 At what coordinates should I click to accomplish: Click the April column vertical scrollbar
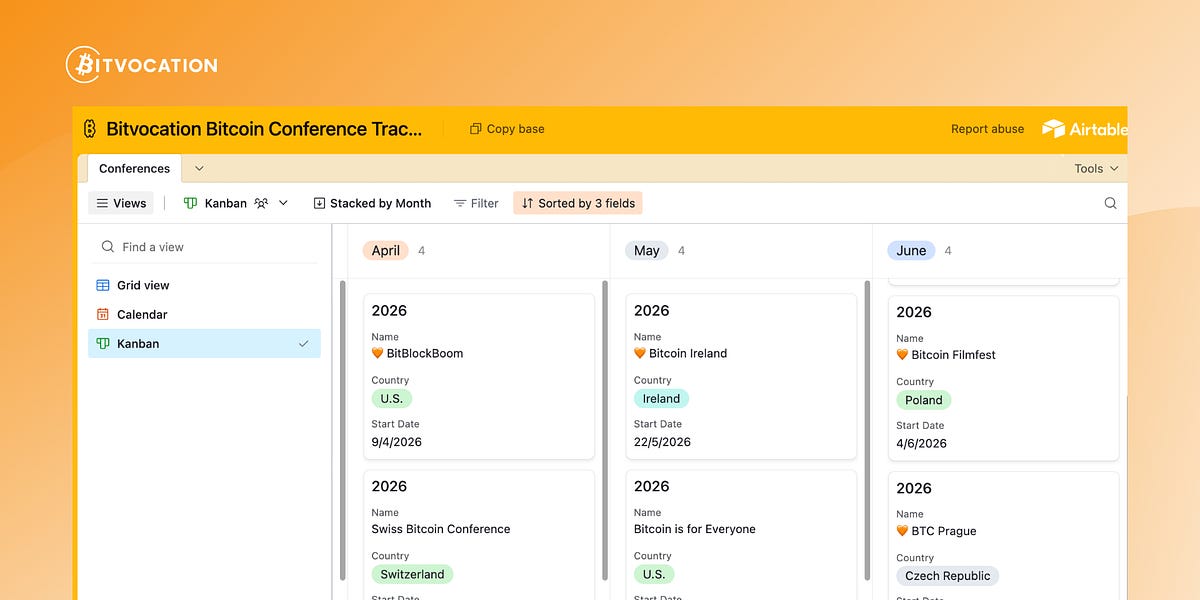pyautogui.click(x=605, y=430)
